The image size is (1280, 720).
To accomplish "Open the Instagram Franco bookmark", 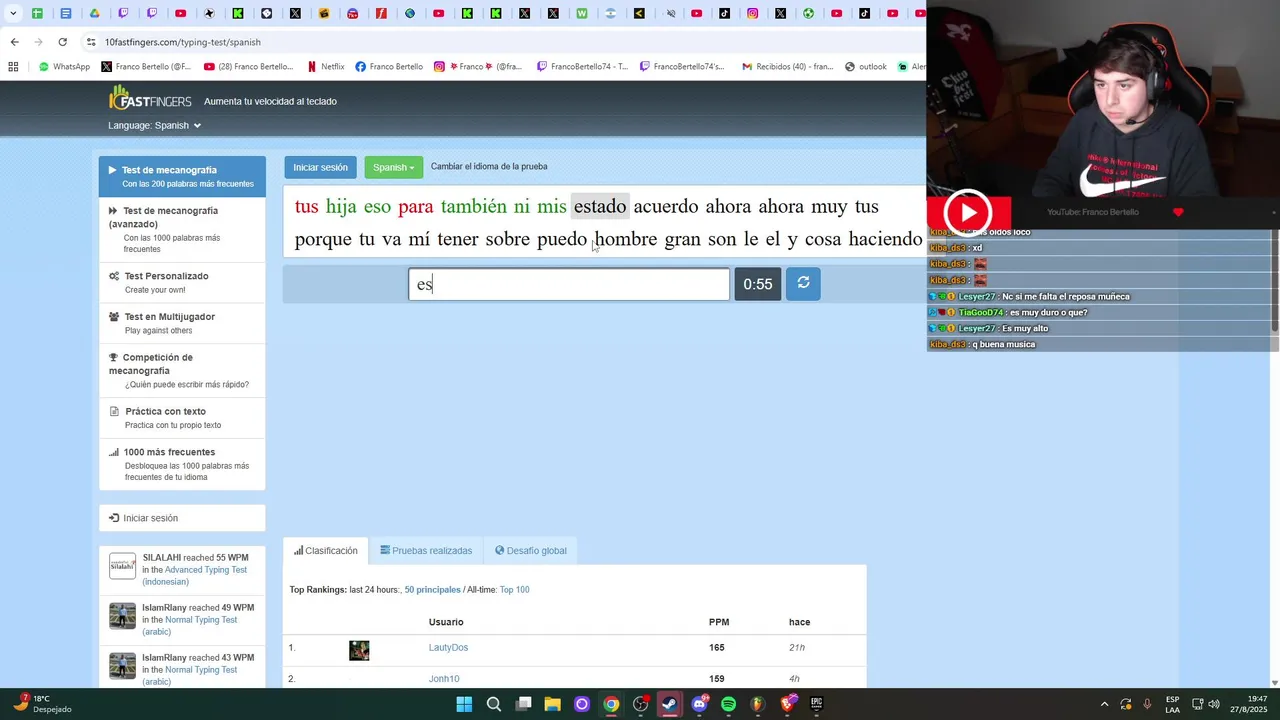I will point(478,67).
